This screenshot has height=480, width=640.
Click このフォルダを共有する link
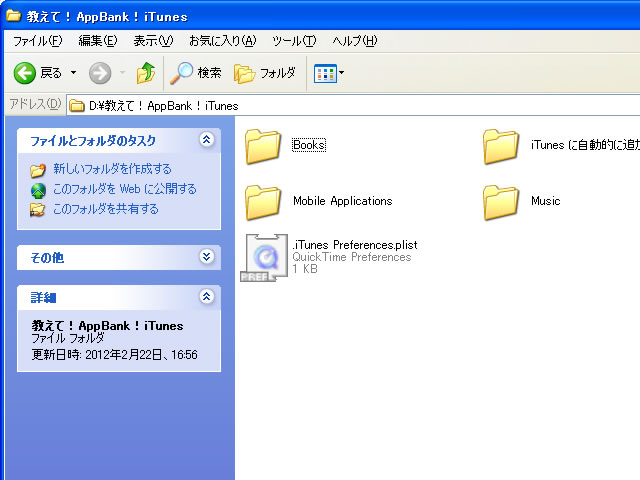pos(106,209)
